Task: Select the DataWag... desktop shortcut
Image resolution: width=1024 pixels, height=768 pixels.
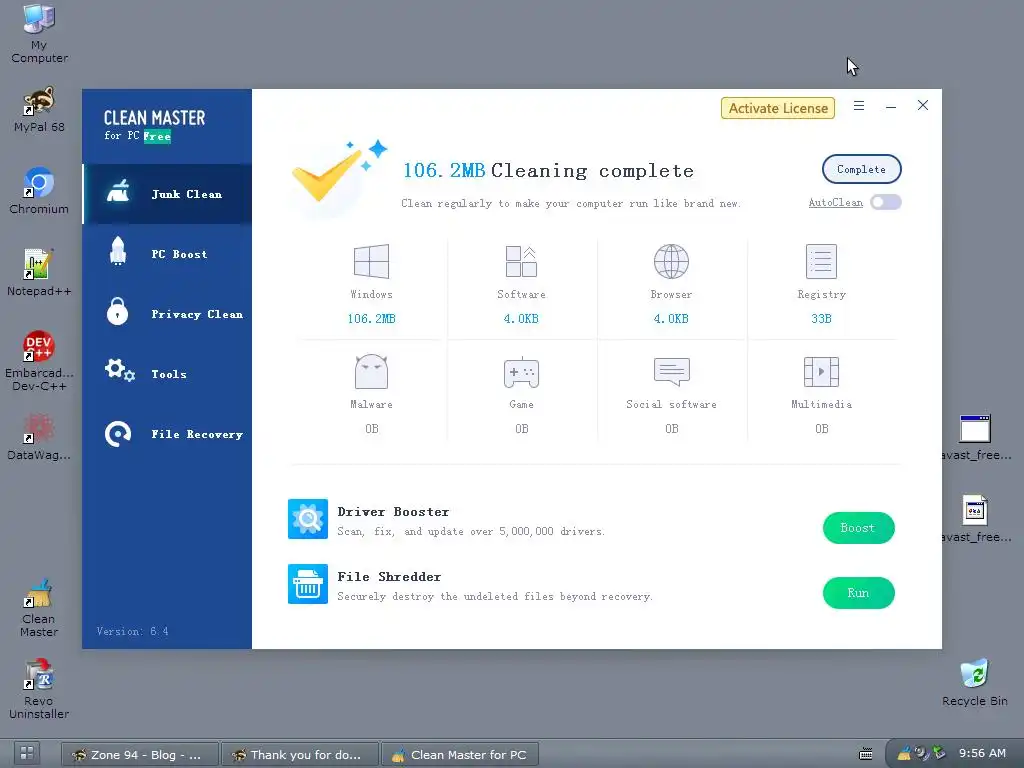Action: [x=39, y=436]
